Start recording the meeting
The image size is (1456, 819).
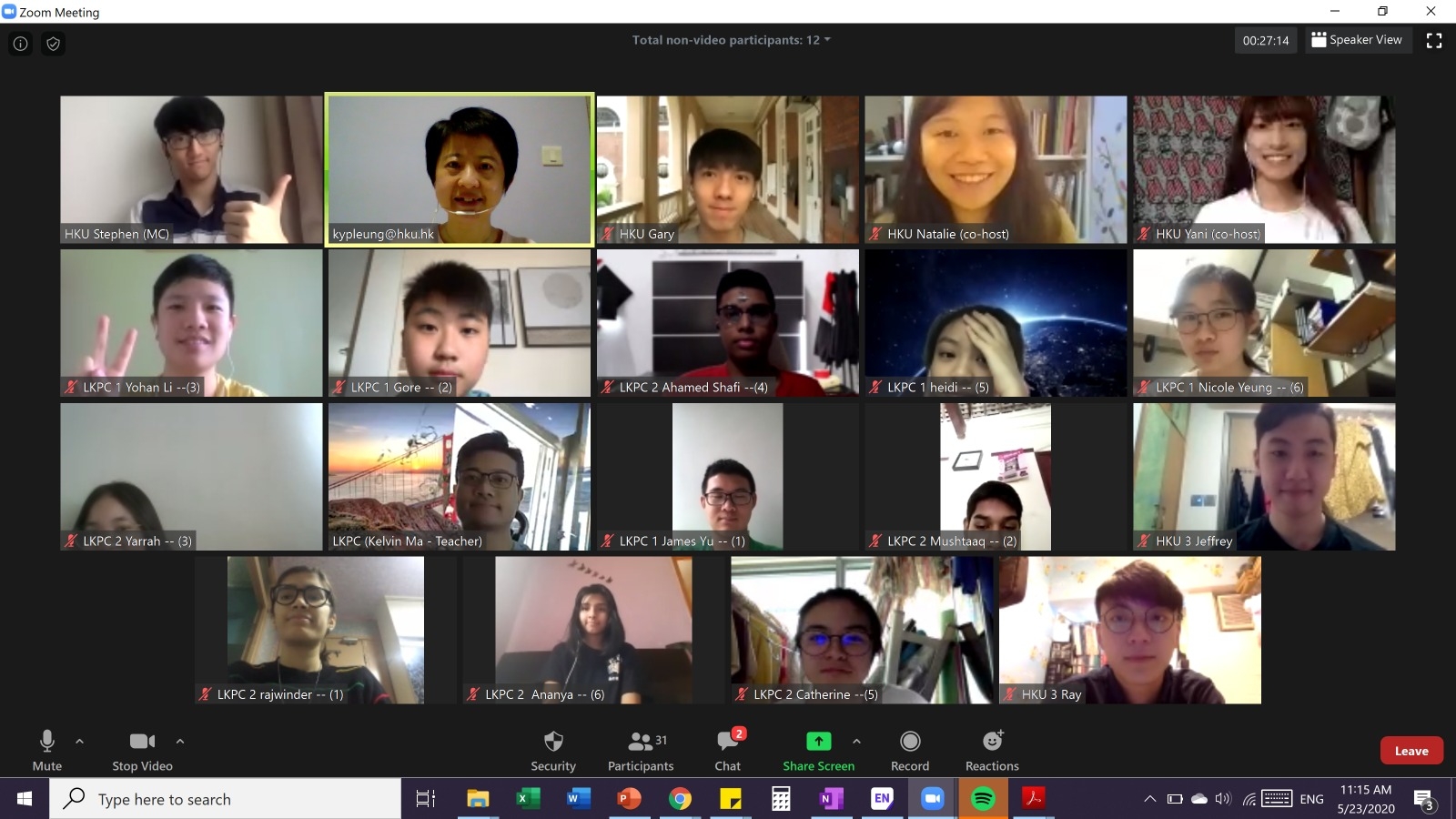click(910, 751)
